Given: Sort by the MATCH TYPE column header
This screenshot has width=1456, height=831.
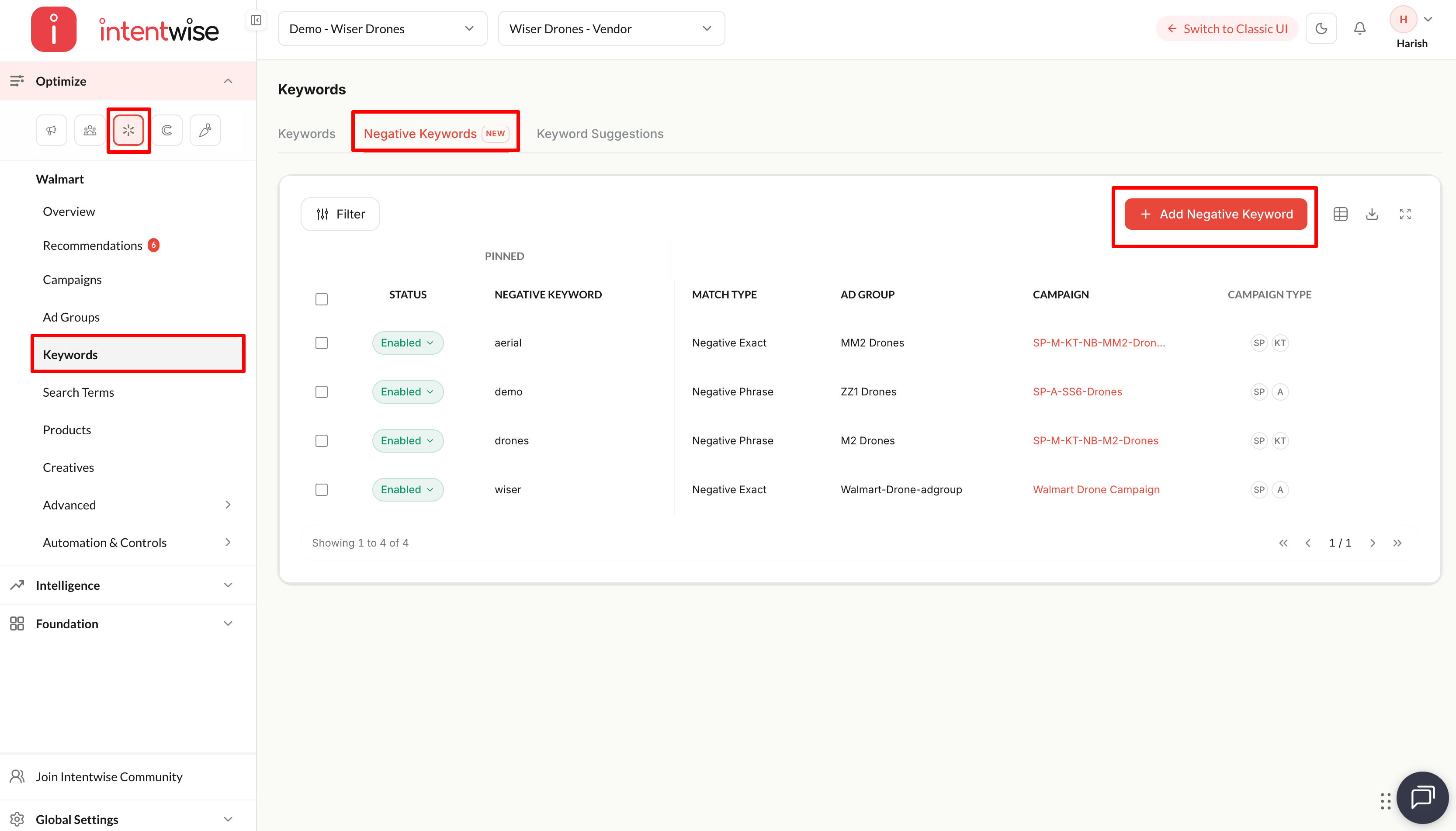Looking at the screenshot, I should (x=725, y=294).
